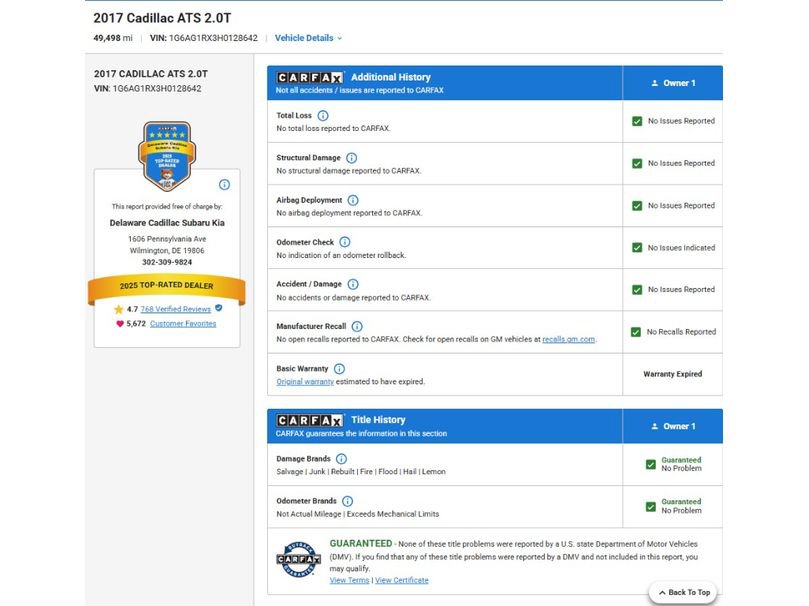Click Title History section title

(378, 420)
